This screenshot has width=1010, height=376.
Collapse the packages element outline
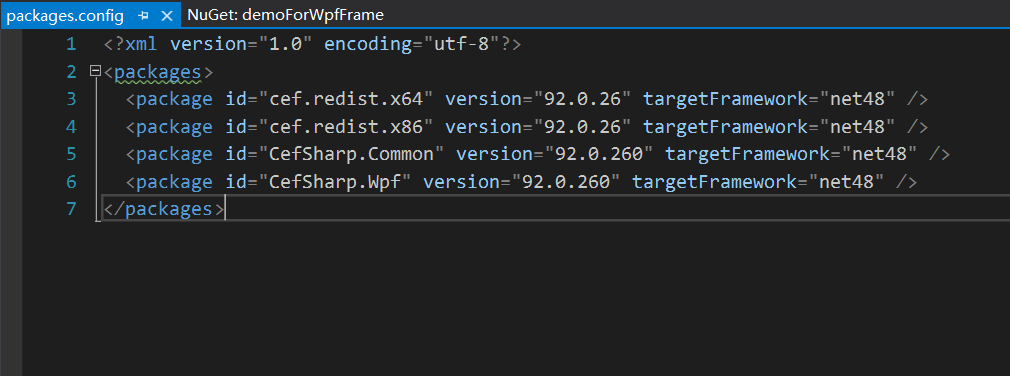point(95,71)
